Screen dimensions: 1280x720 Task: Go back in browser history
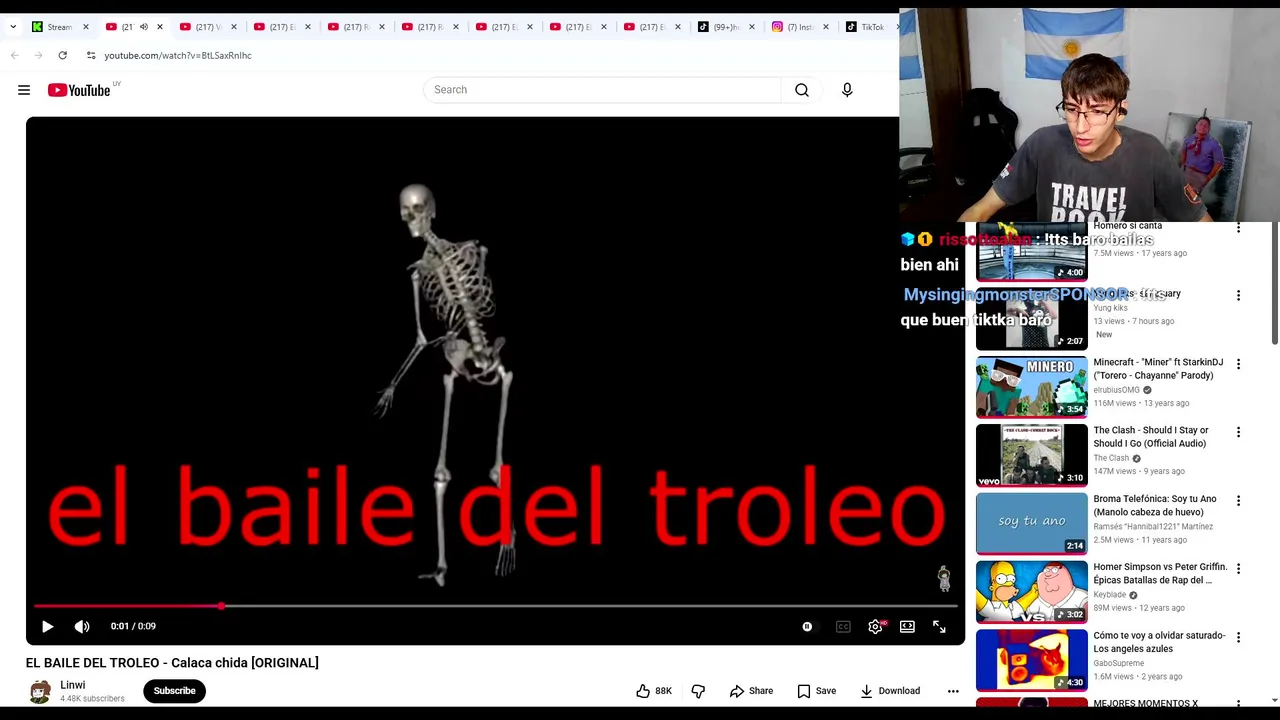tap(15, 55)
